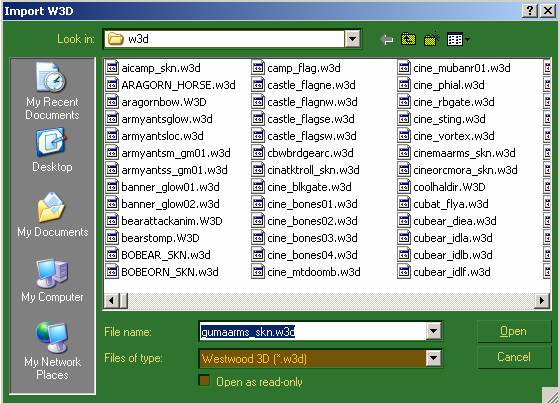Select the file icon of armyantsglow.w3d
This screenshot has height=404, width=560.
coord(112,119)
